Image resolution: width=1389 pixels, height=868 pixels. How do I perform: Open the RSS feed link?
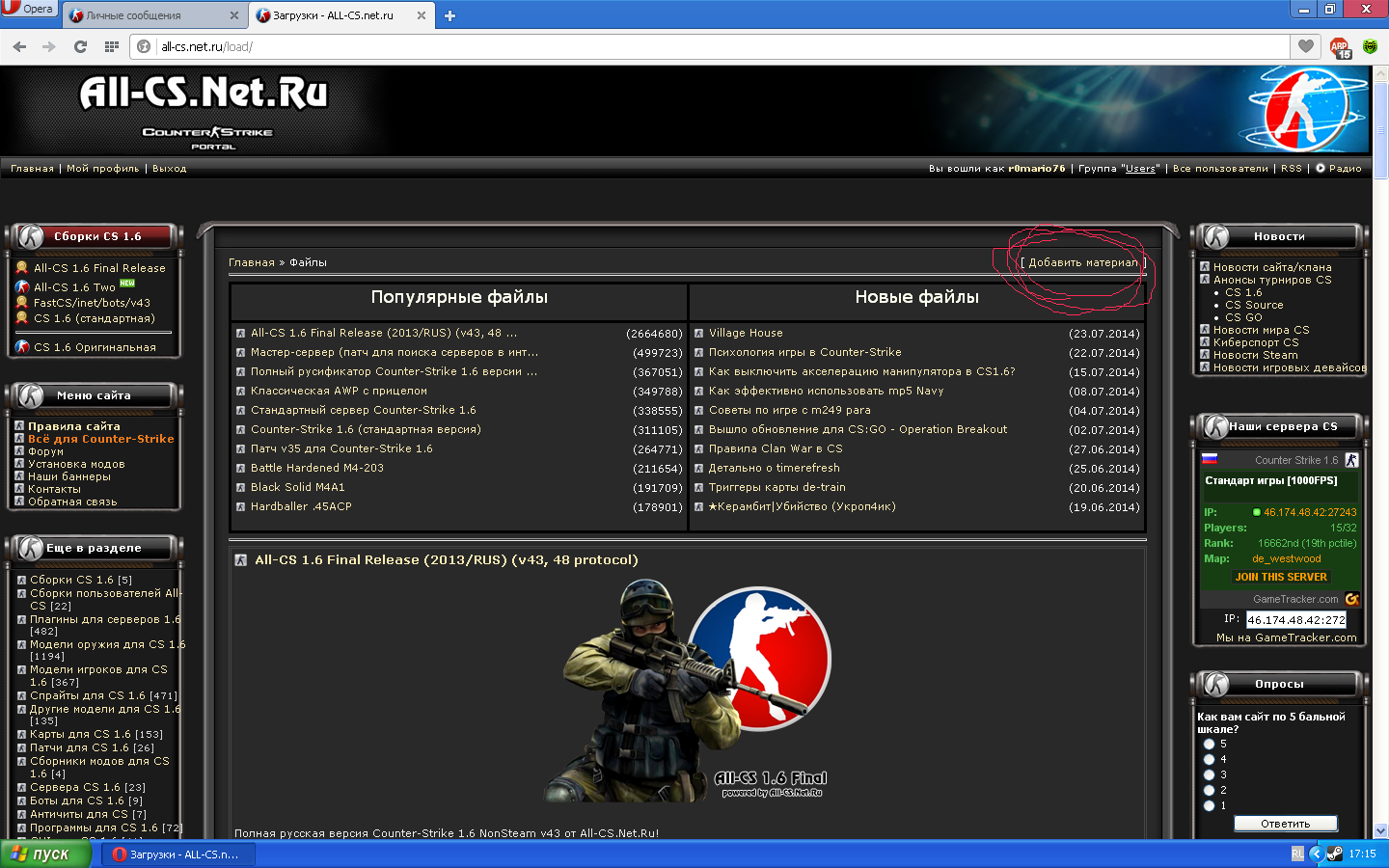click(1291, 169)
